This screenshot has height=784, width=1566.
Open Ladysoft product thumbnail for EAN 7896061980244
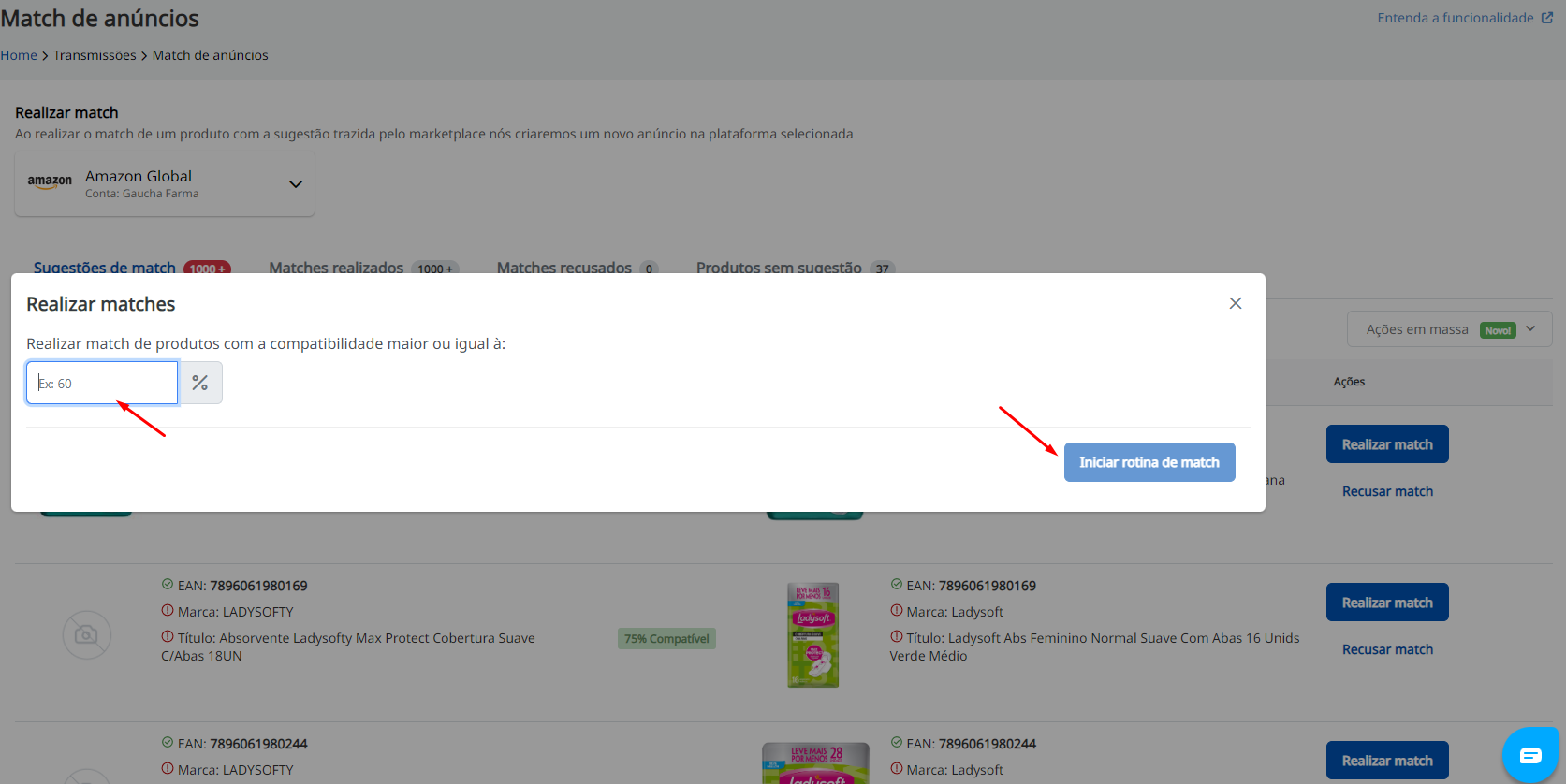(815, 763)
